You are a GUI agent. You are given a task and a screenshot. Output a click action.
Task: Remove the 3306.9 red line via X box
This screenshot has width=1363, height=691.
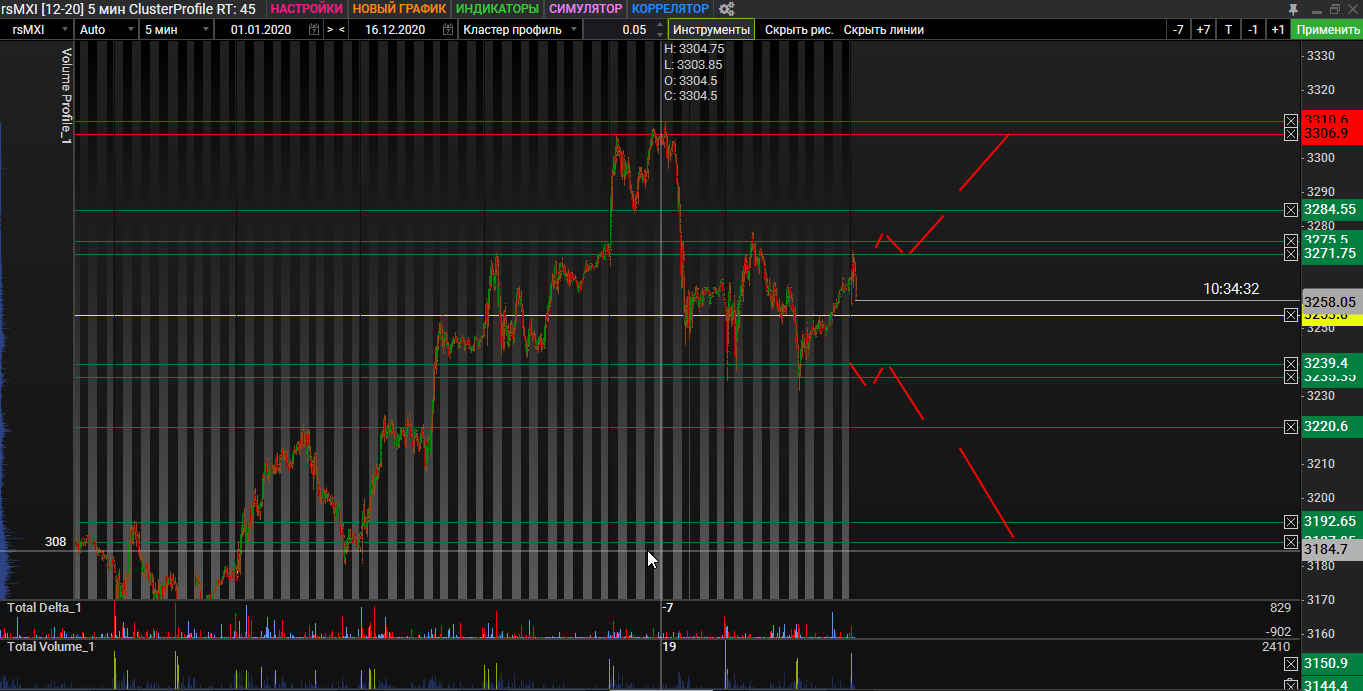coord(1291,134)
